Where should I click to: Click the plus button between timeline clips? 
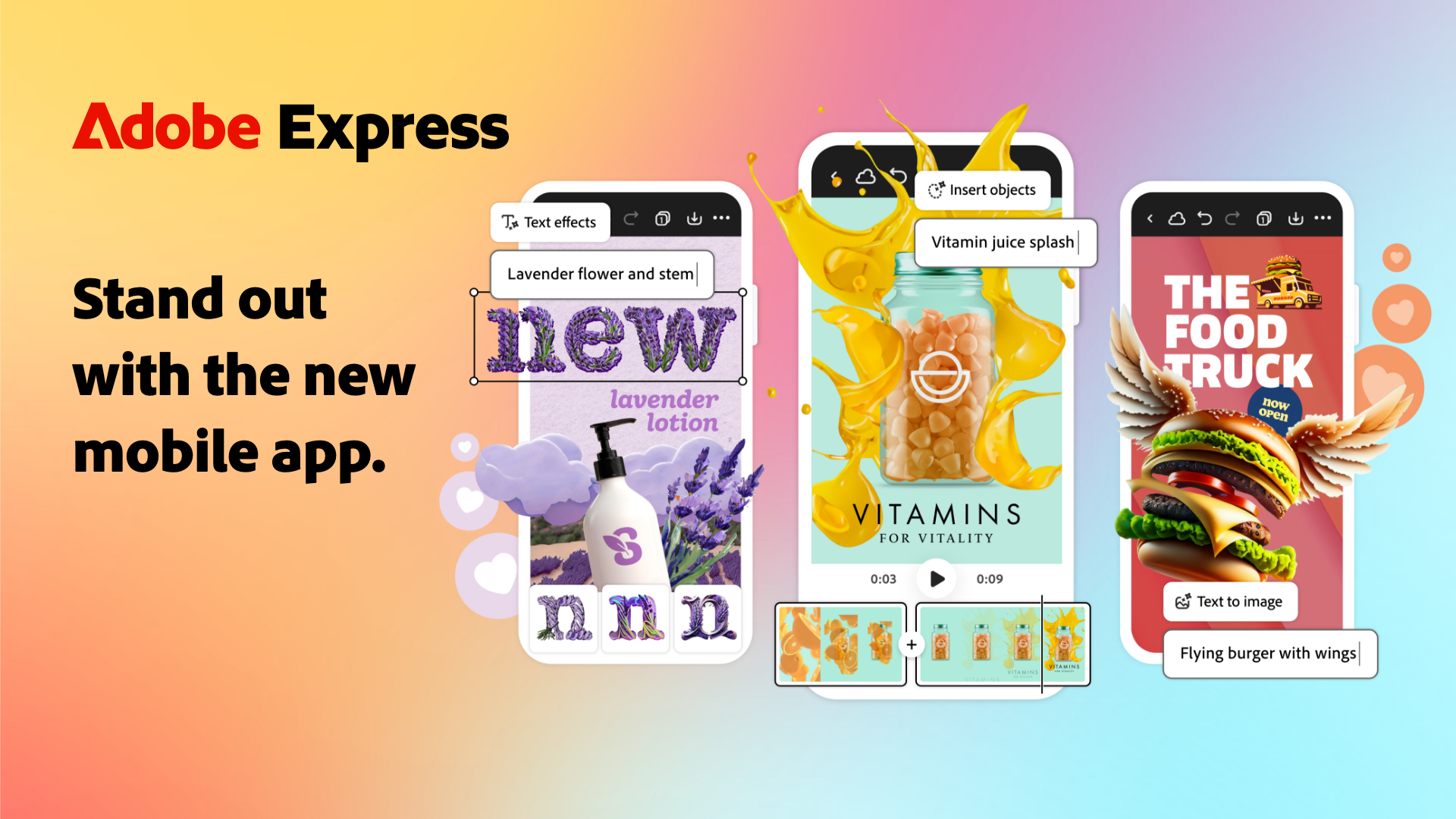(x=909, y=651)
